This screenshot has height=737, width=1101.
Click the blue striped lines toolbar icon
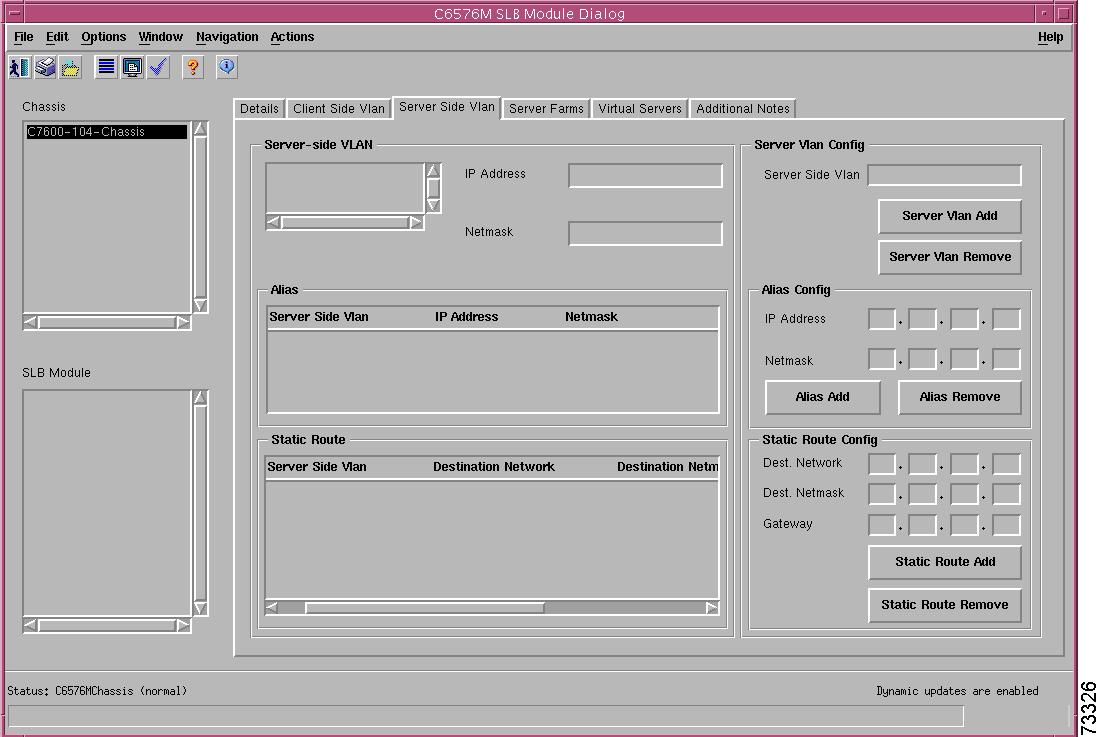pyautogui.click(x=106, y=67)
